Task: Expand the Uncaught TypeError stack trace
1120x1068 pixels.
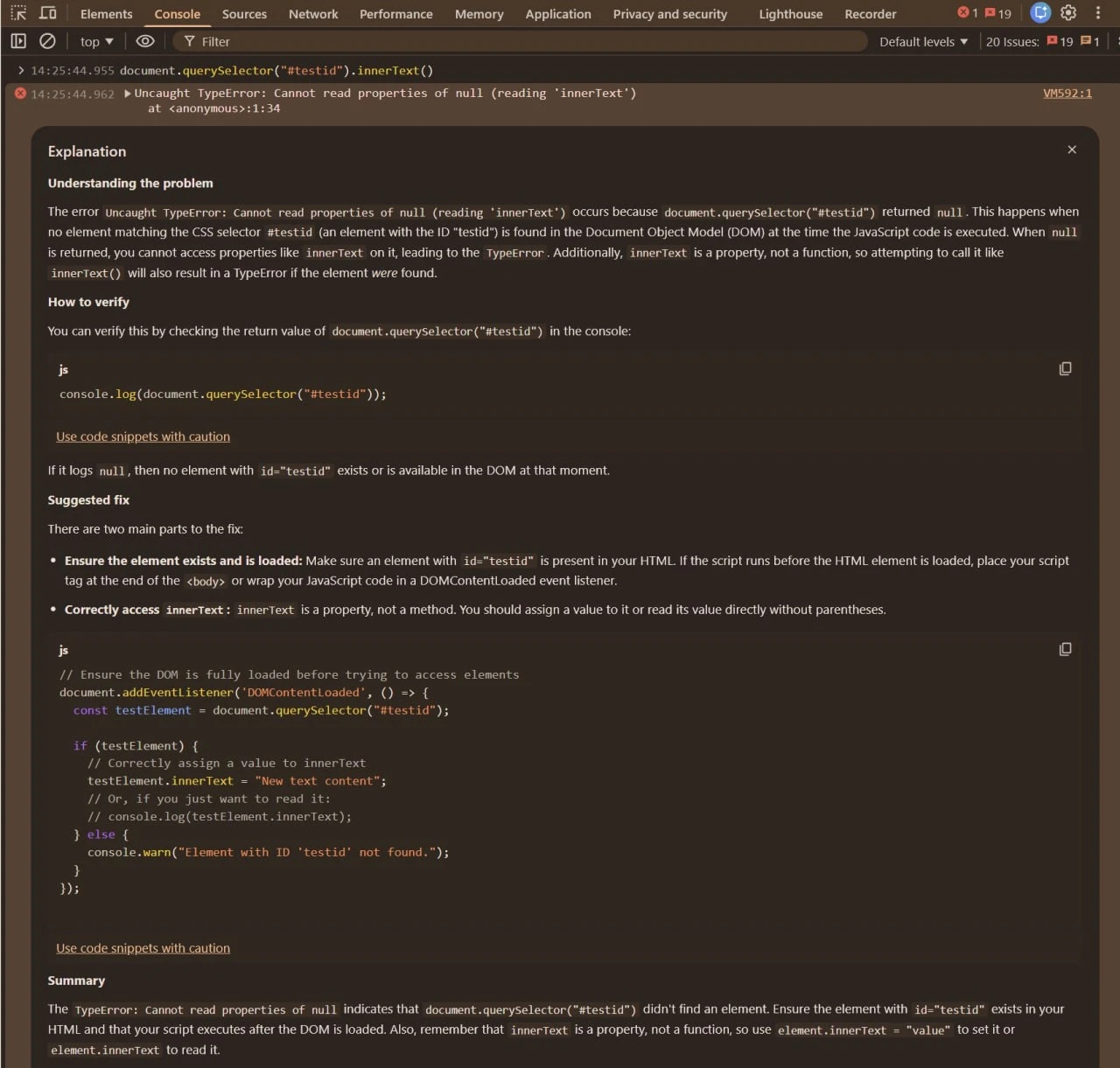Action: pyautogui.click(x=127, y=93)
